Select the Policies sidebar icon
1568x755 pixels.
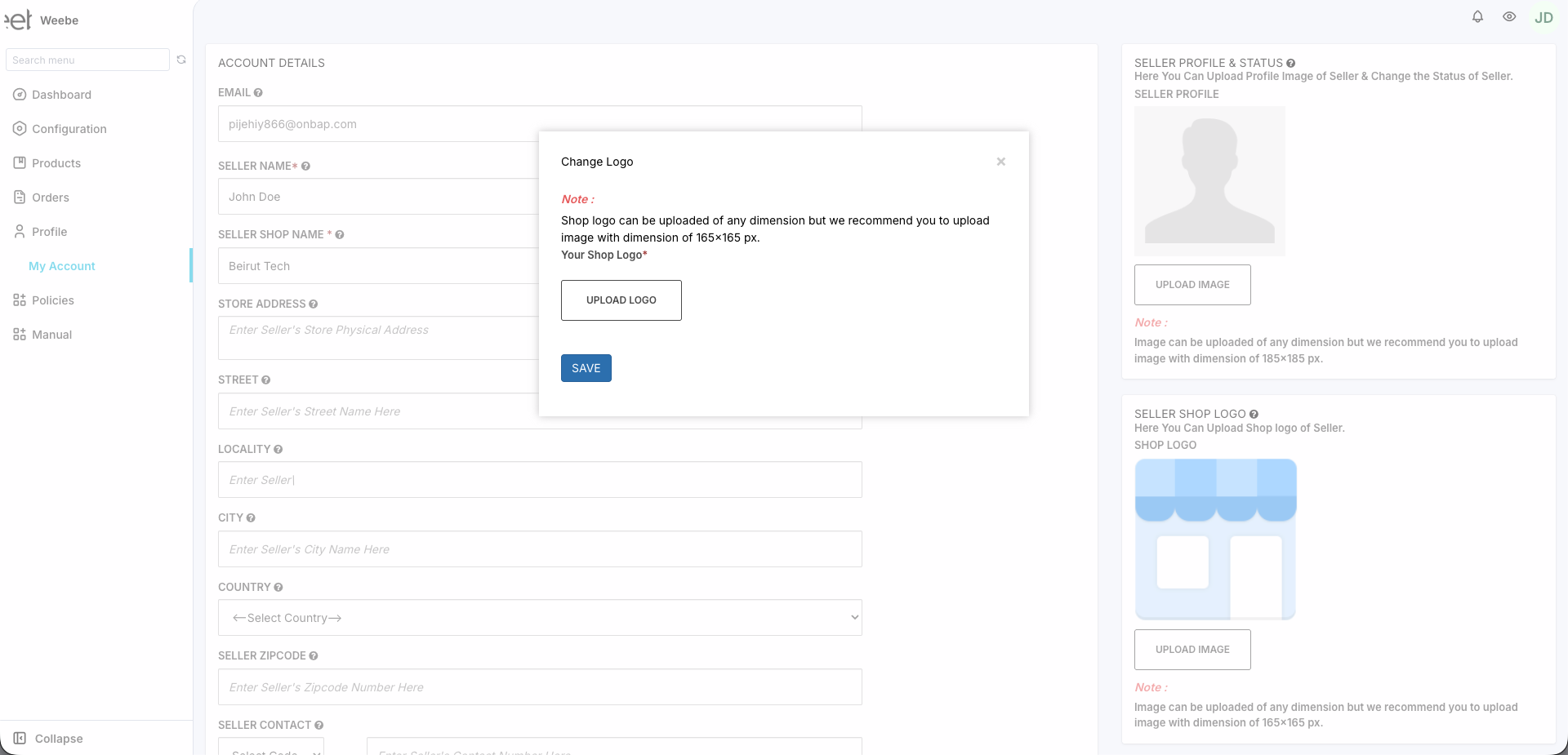click(x=19, y=300)
